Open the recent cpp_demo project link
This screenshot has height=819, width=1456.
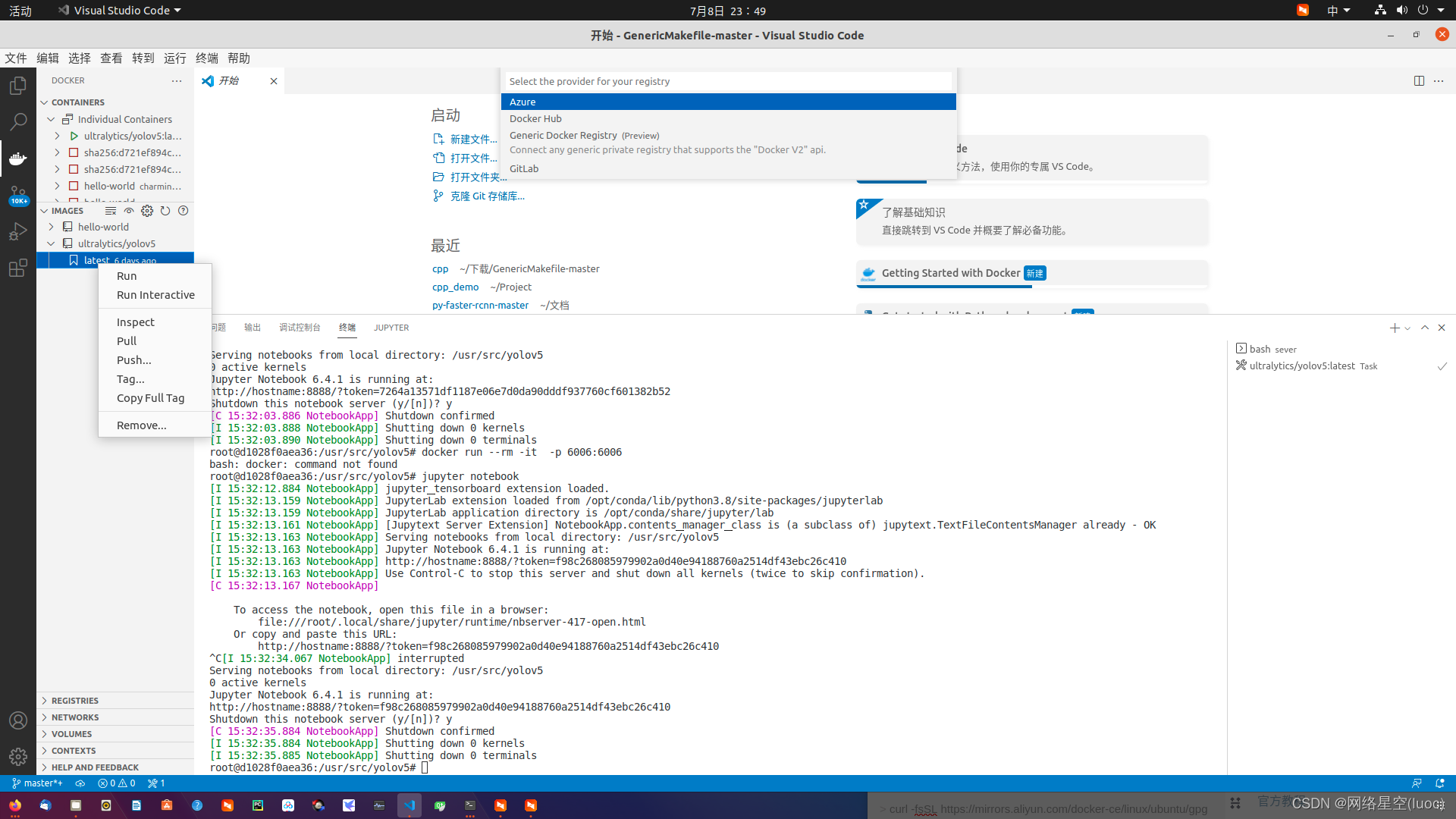point(455,287)
